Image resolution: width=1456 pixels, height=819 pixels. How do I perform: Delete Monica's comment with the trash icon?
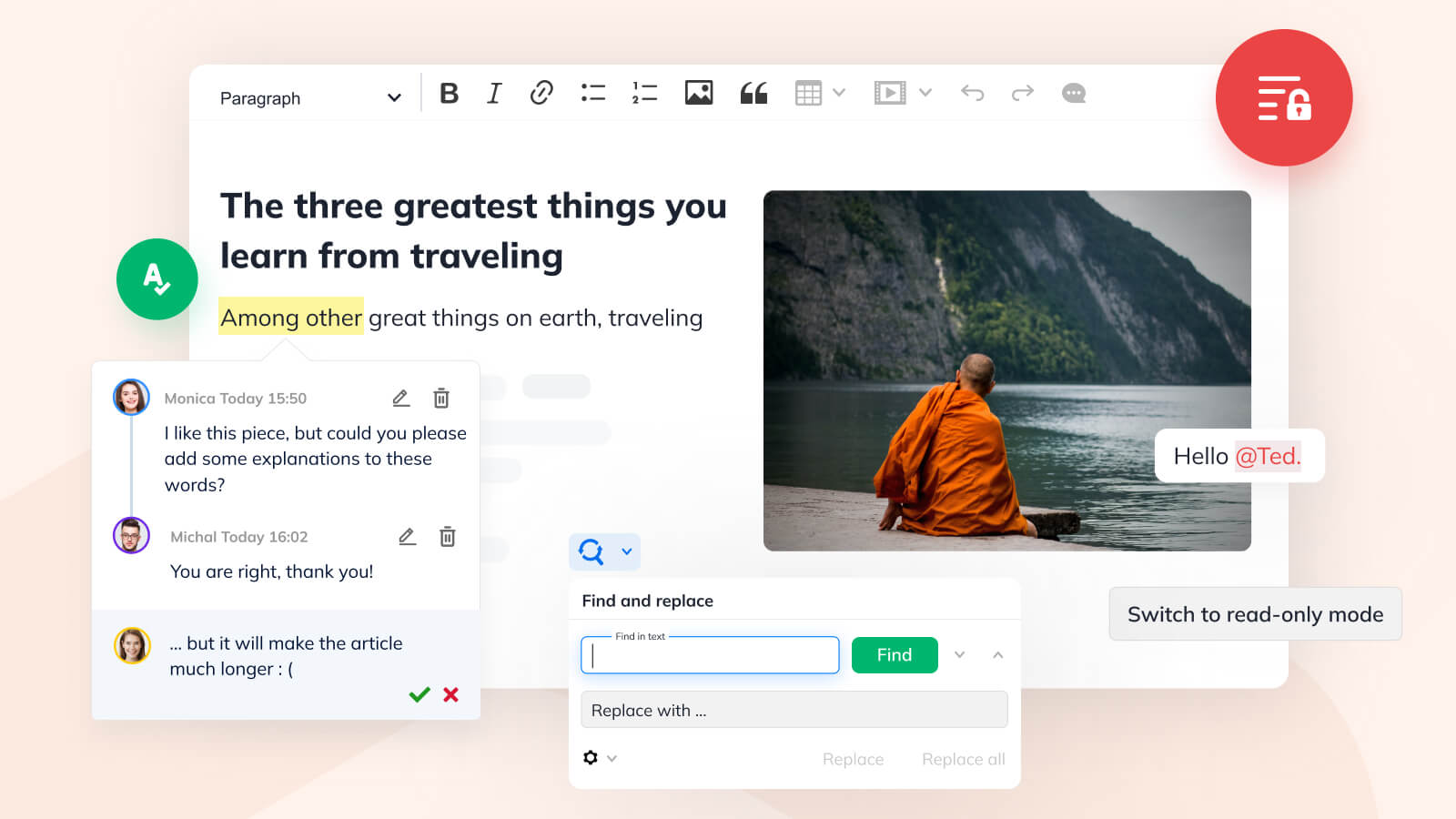coord(441,398)
